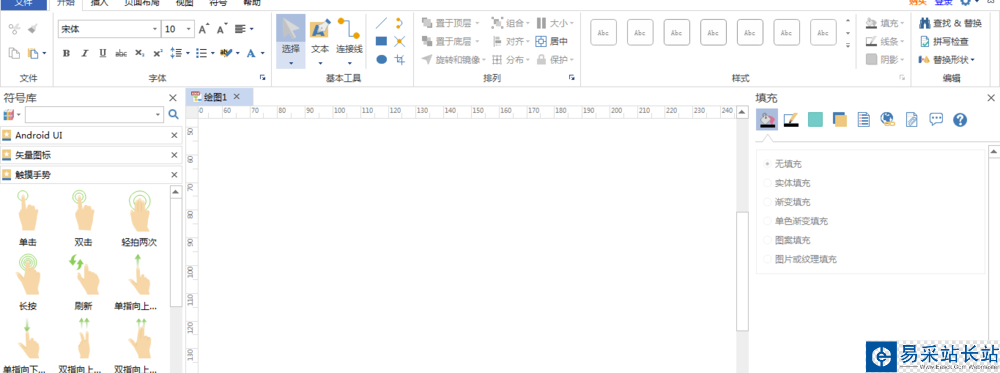
Task: Open the comment bubble icon in Fill panel
Action: click(x=936, y=119)
